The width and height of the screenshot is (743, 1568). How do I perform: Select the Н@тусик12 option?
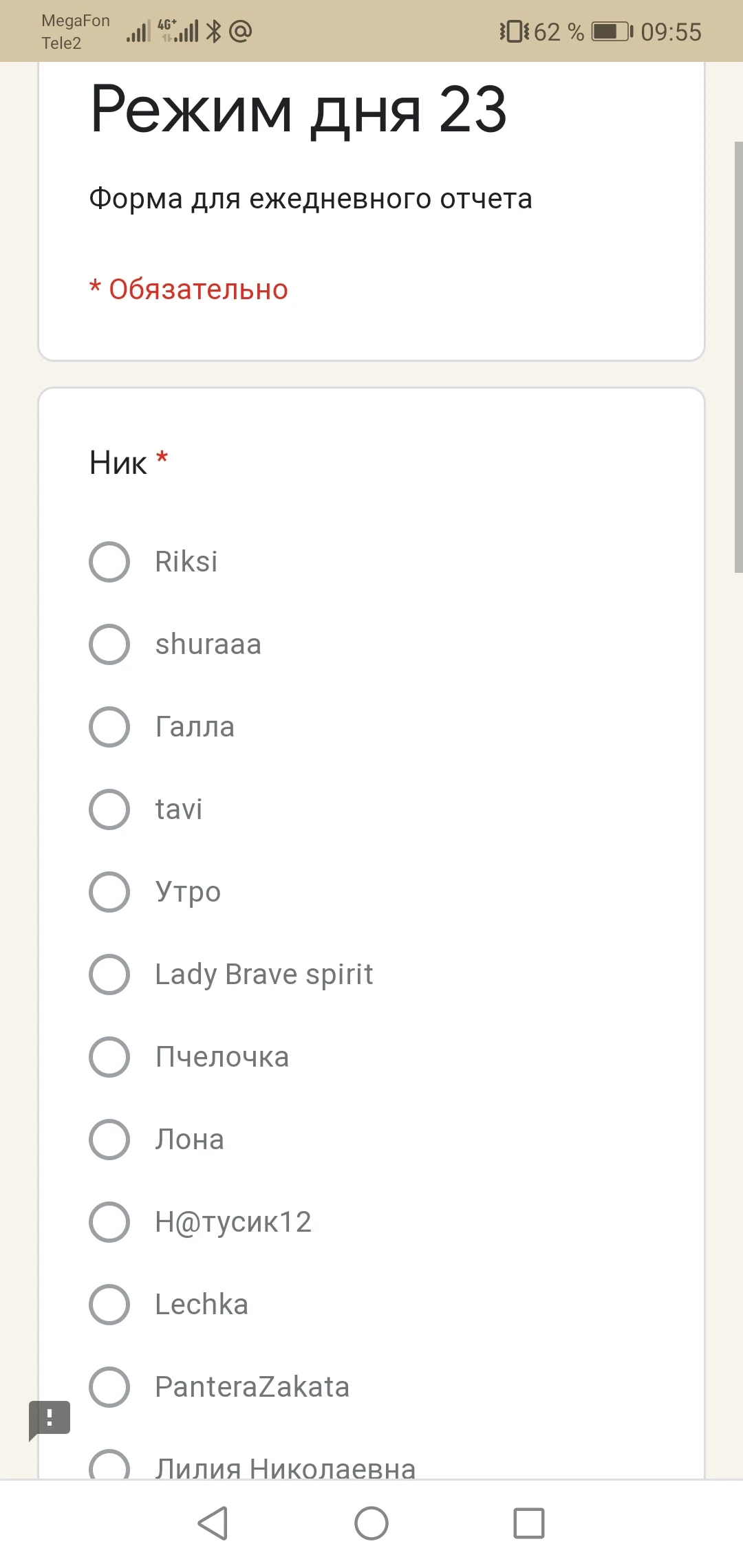click(x=109, y=1222)
